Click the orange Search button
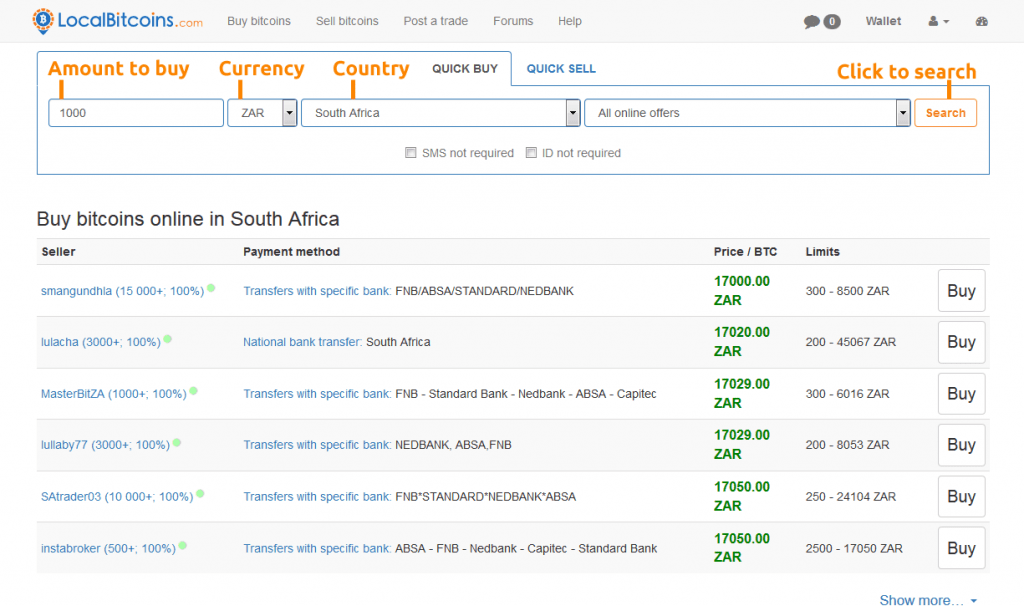The width and height of the screenshot is (1024, 606). [945, 113]
